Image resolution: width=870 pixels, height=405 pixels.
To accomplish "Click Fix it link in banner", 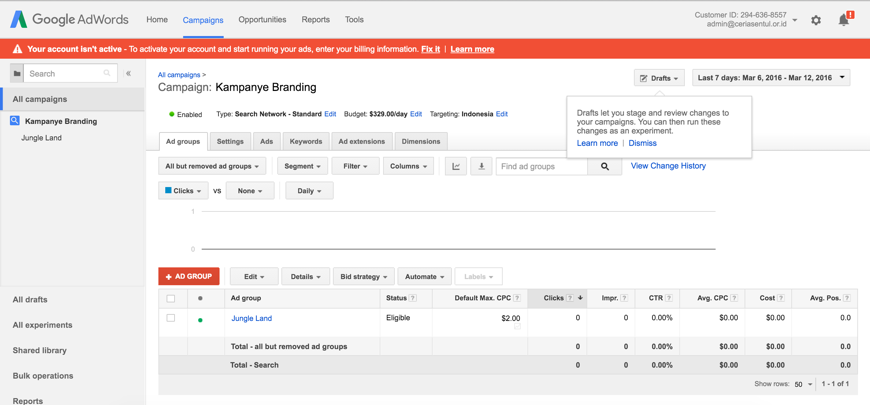I will [x=431, y=49].
